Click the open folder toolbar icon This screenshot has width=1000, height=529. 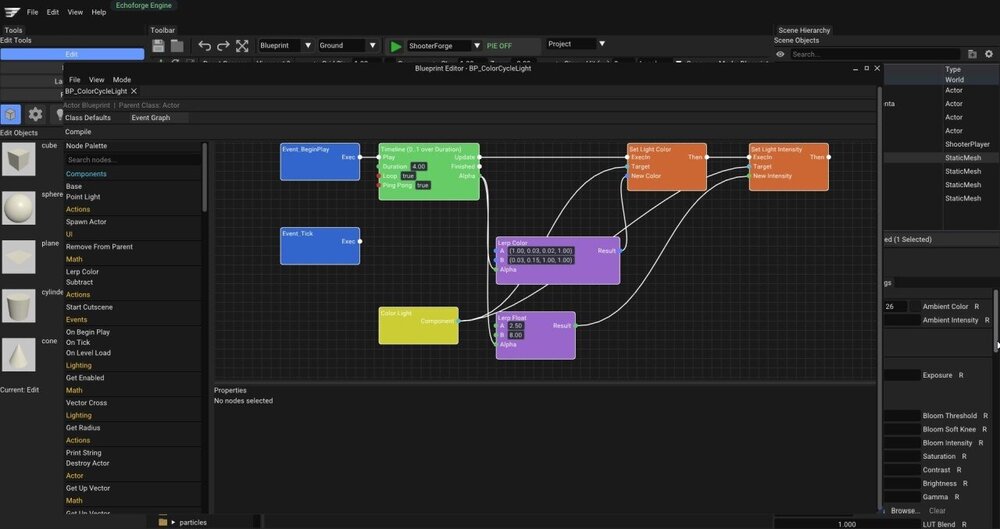(177, 45)
